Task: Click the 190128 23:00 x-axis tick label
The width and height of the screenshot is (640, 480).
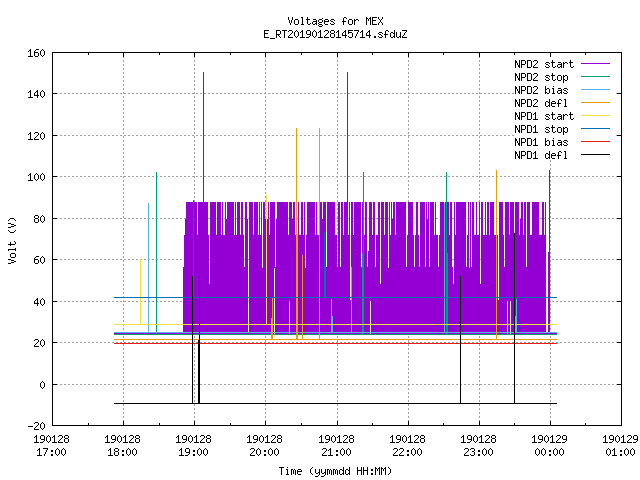Action: [x=478, y=446]
